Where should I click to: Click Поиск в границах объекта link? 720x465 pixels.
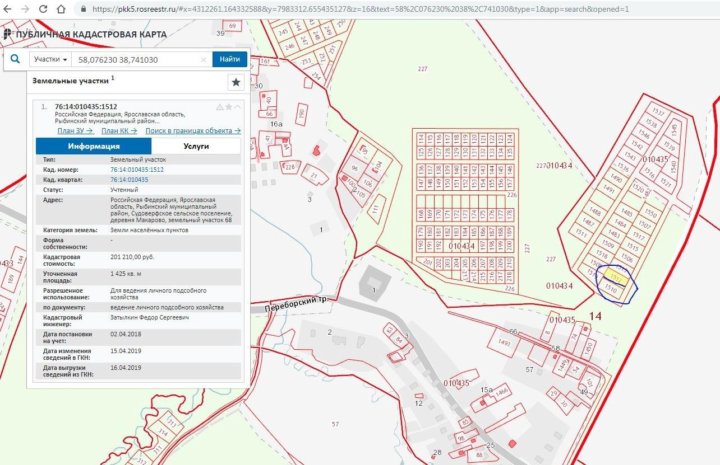pyautogui.click(x=192, y=130)
